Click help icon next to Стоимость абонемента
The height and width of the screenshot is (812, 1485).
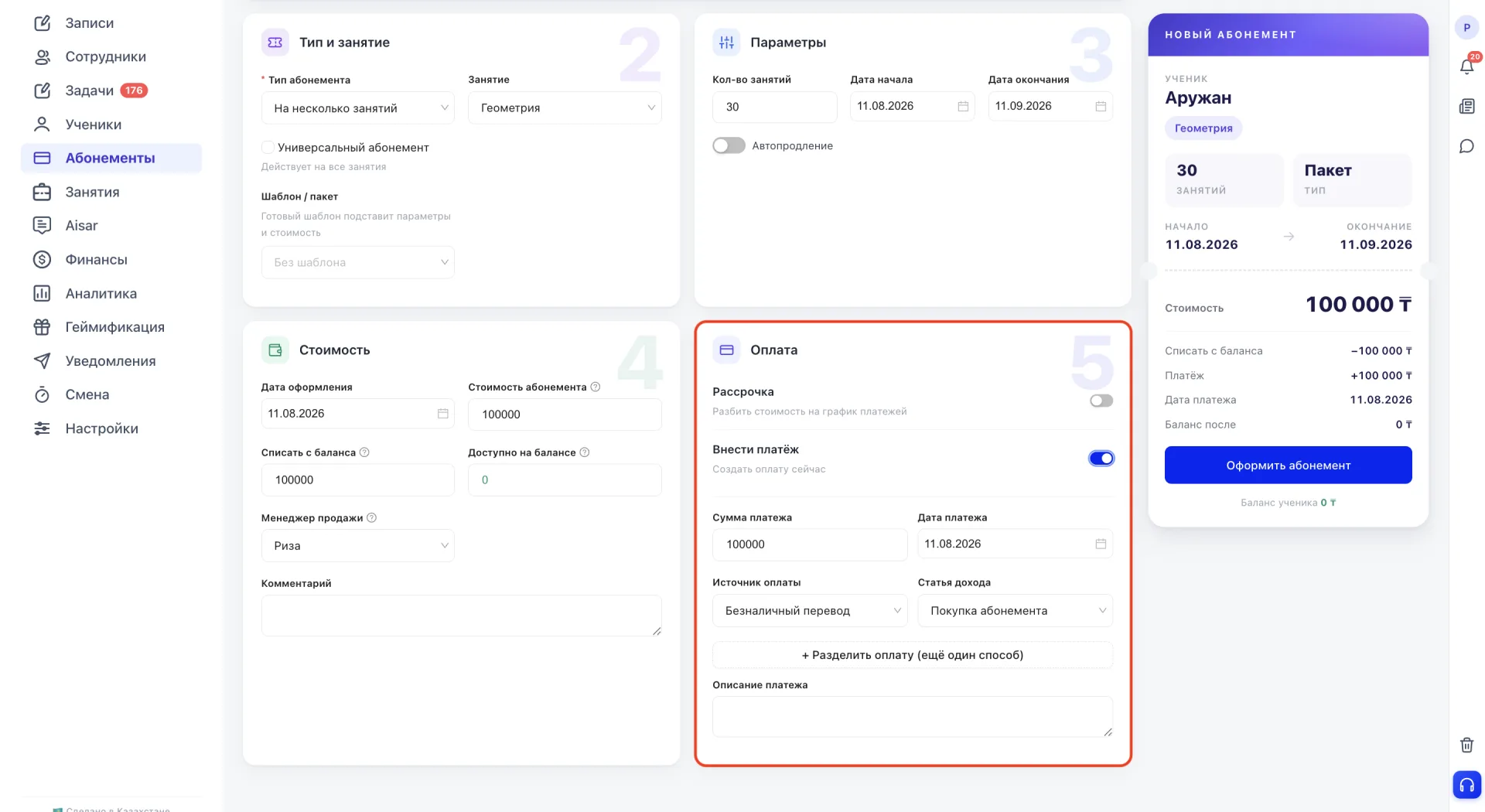(596, 387)
